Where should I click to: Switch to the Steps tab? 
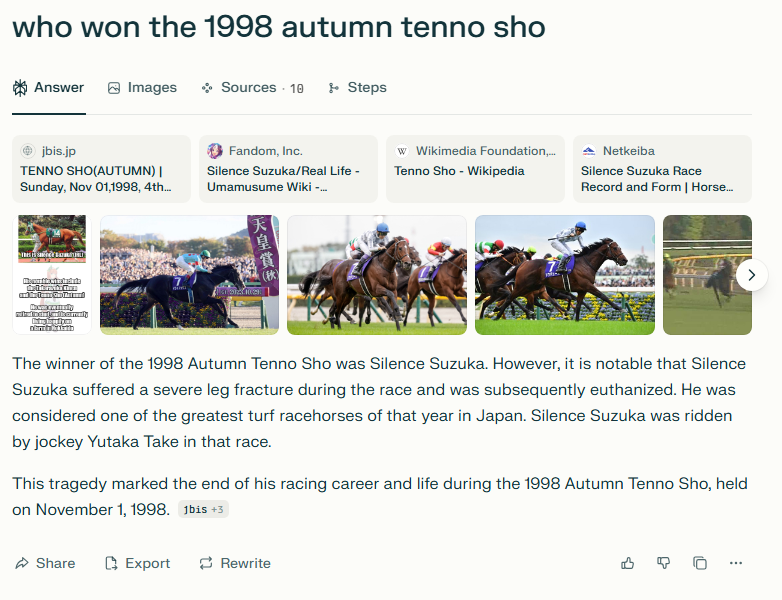[357, 88]
